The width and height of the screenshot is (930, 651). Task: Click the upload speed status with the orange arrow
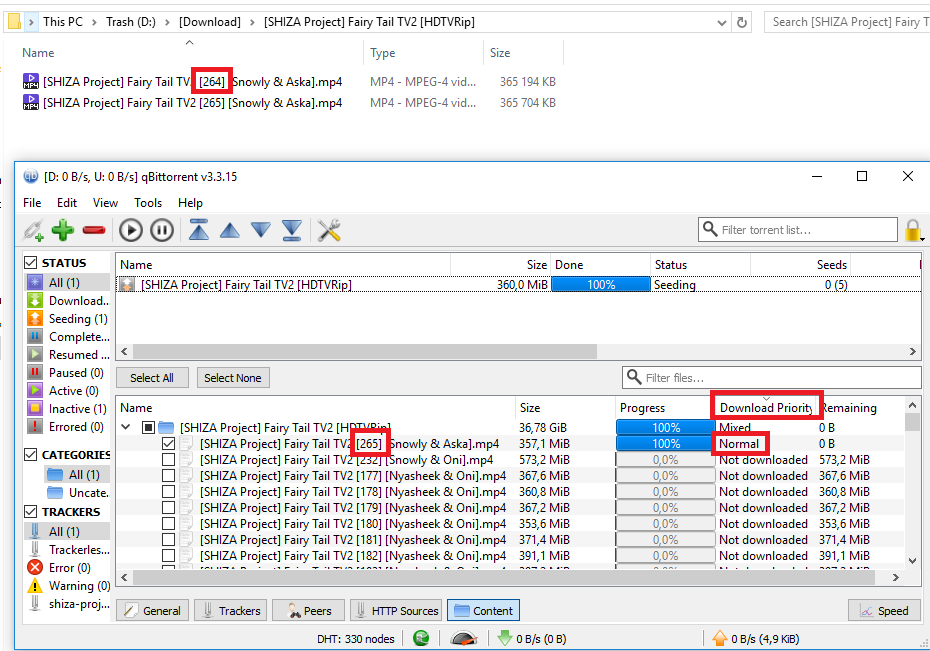coord(756,639)
